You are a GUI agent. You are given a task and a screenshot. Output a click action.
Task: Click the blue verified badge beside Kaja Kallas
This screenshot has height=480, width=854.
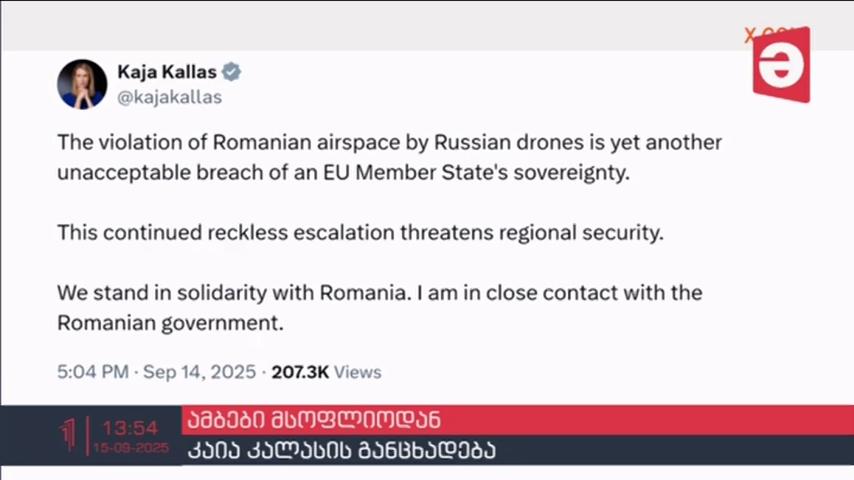[x=231, y=72]
